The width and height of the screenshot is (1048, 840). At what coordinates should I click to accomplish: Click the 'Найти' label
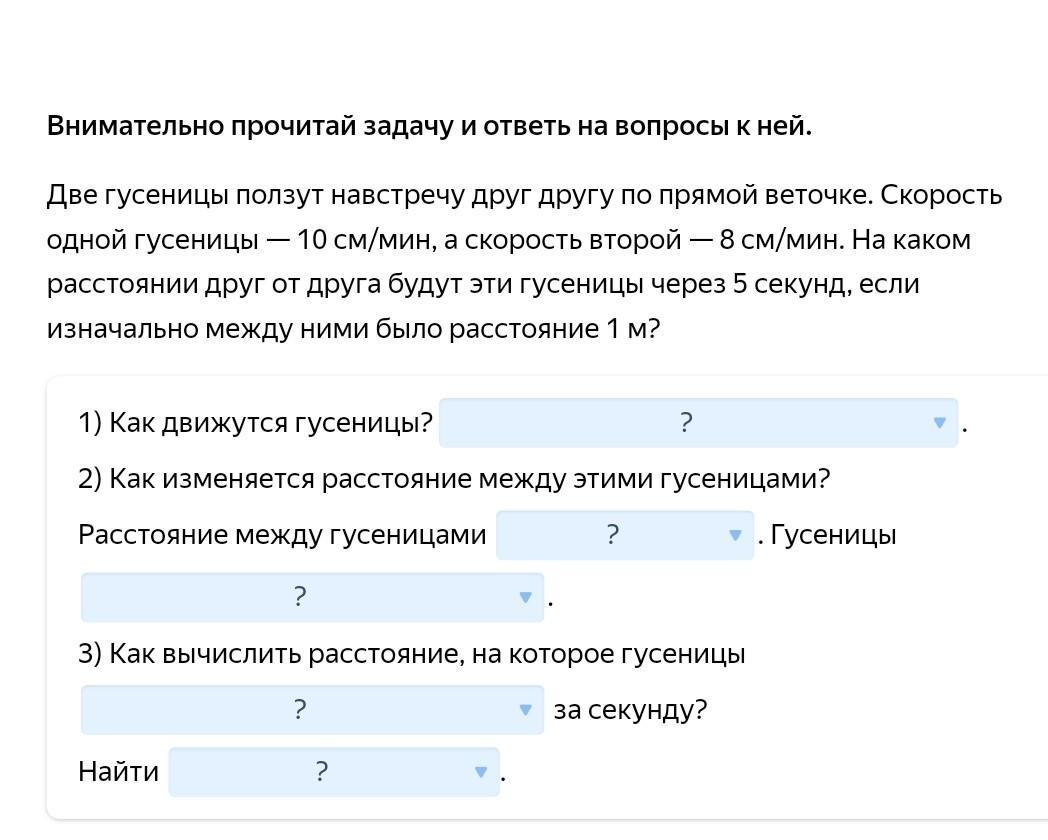point(118,772)
